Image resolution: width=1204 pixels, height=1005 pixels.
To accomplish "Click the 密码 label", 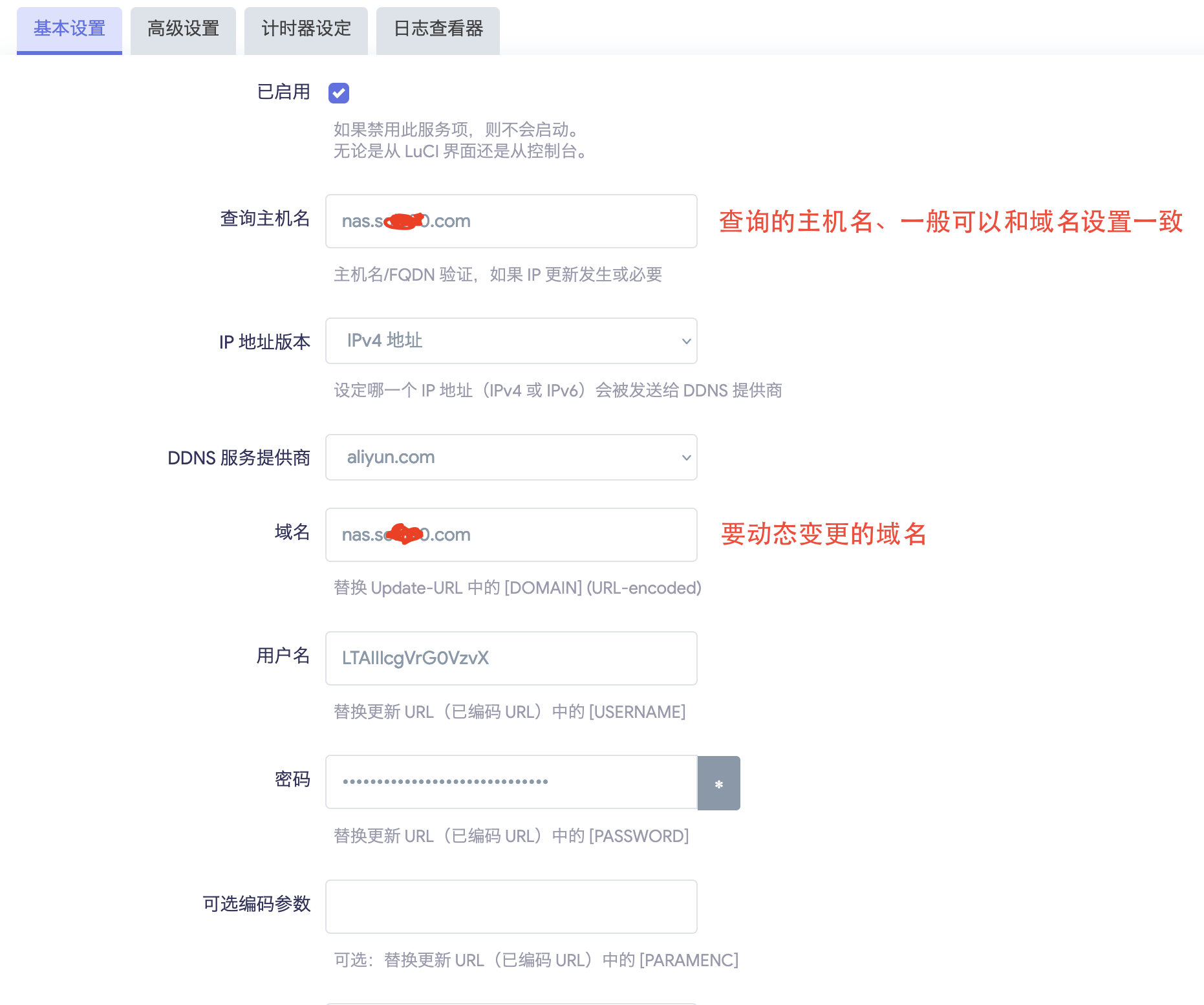I will (292, 779).
